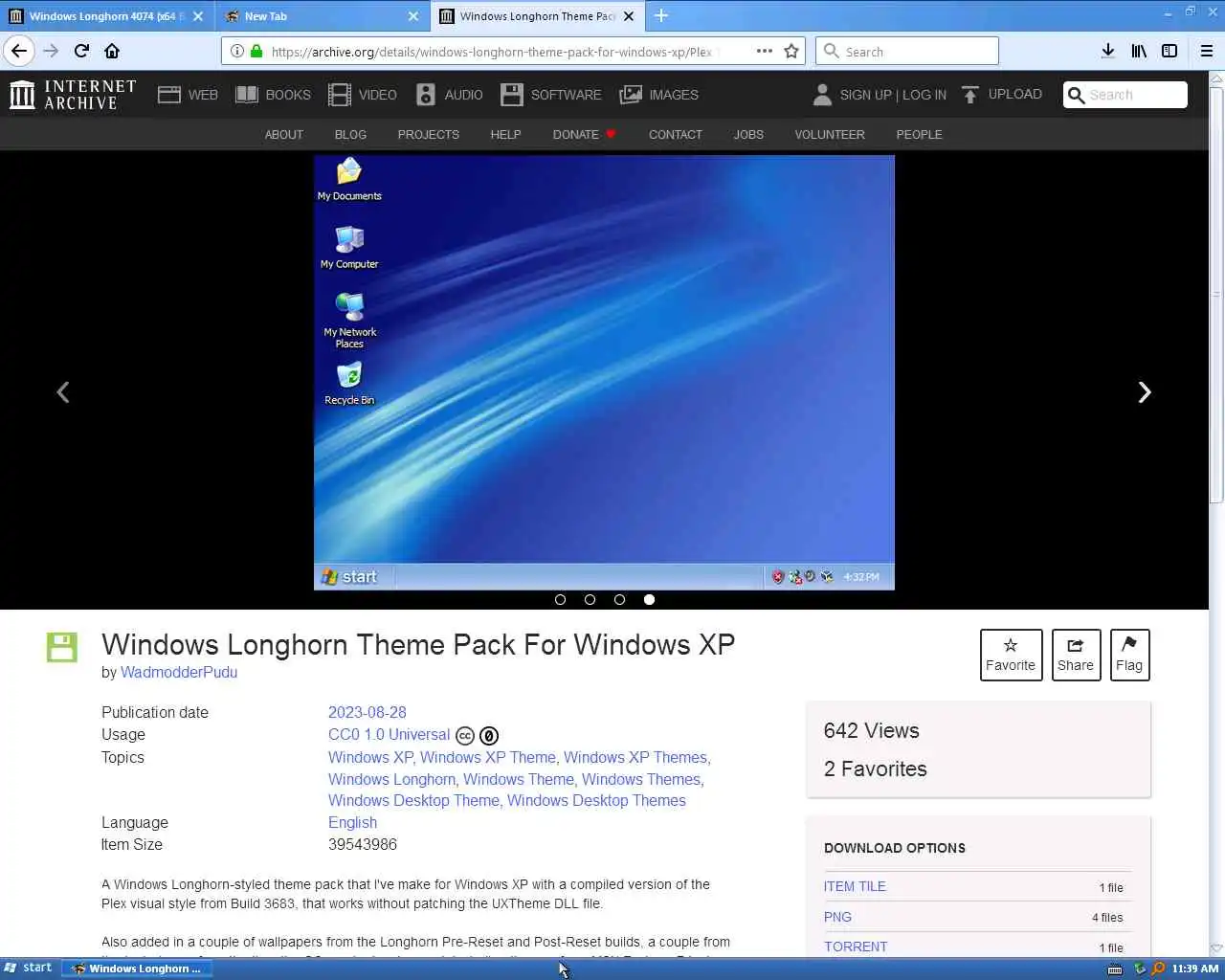Screen dimensions: 1225x980
Task: Open the DONATE link
Action: (584, 135)
